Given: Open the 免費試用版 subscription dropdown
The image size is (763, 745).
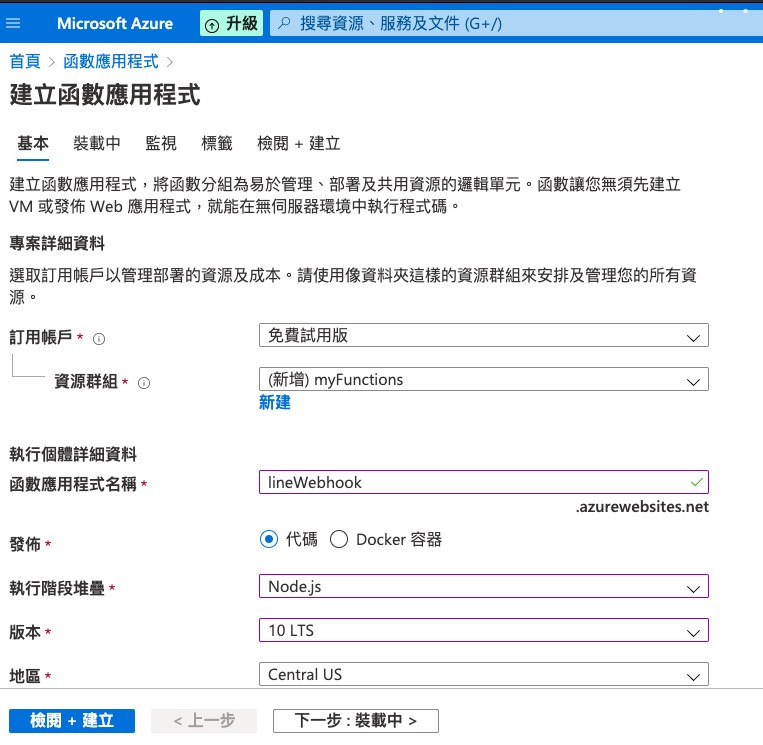Looking at the screenshot, I should 484,335.
